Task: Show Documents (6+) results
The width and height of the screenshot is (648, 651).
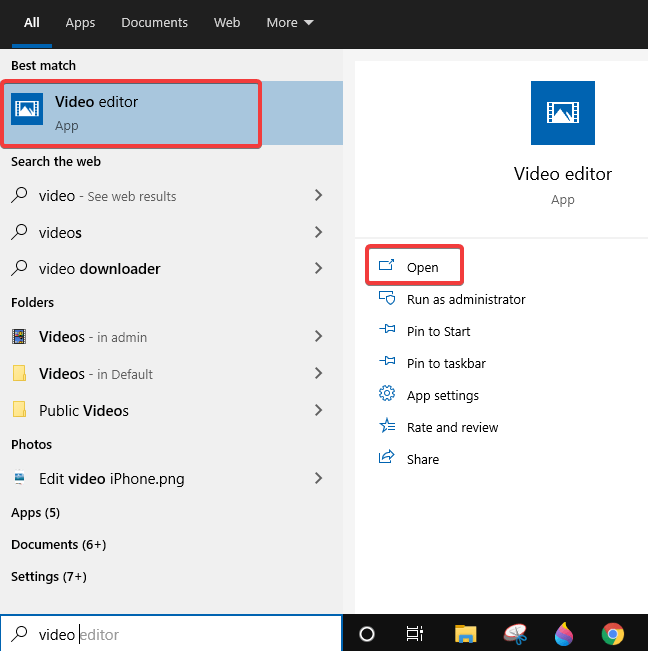Action: coord(59,544)
